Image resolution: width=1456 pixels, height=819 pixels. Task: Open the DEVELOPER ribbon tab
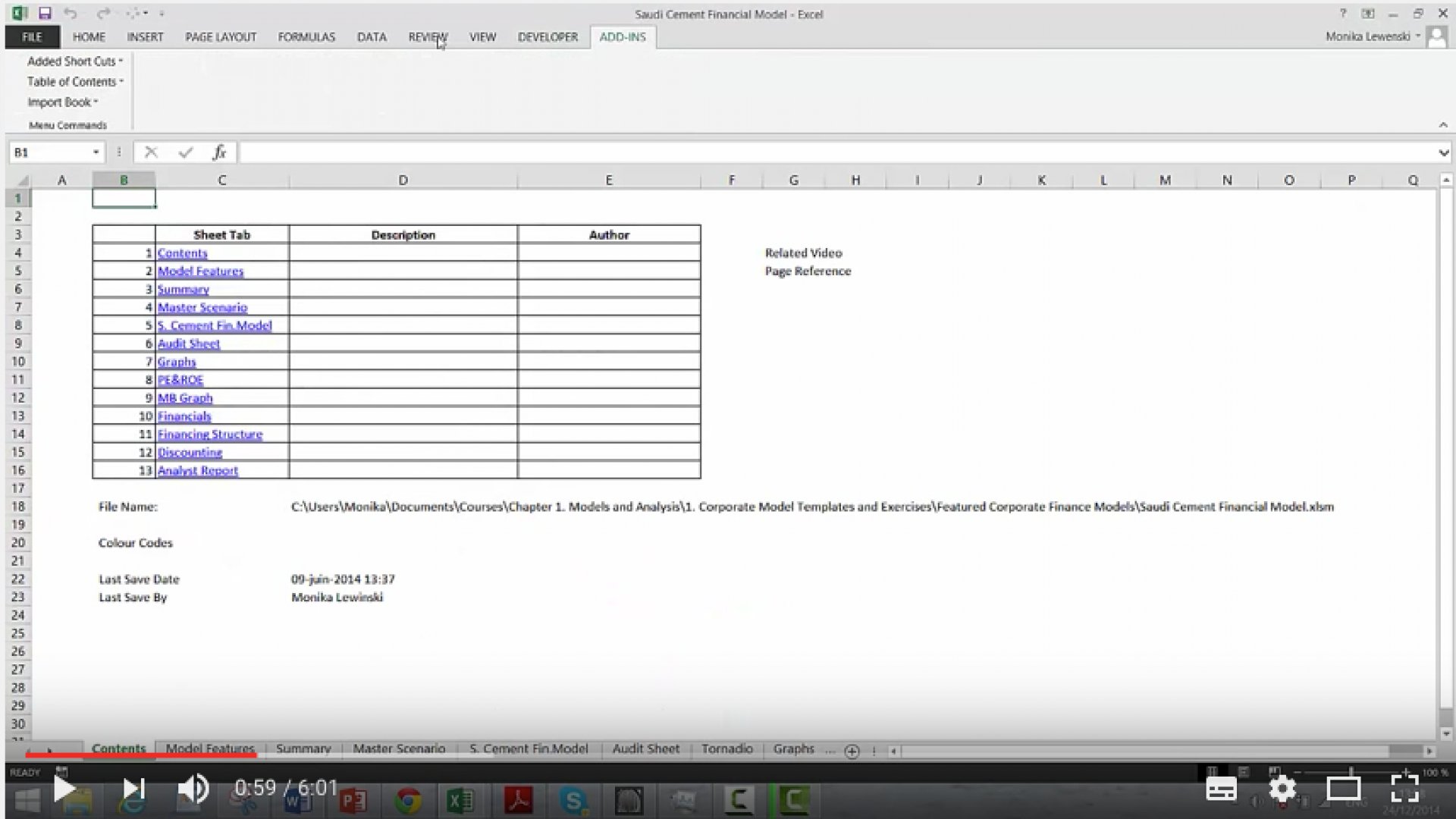click(x=548, y=36)
